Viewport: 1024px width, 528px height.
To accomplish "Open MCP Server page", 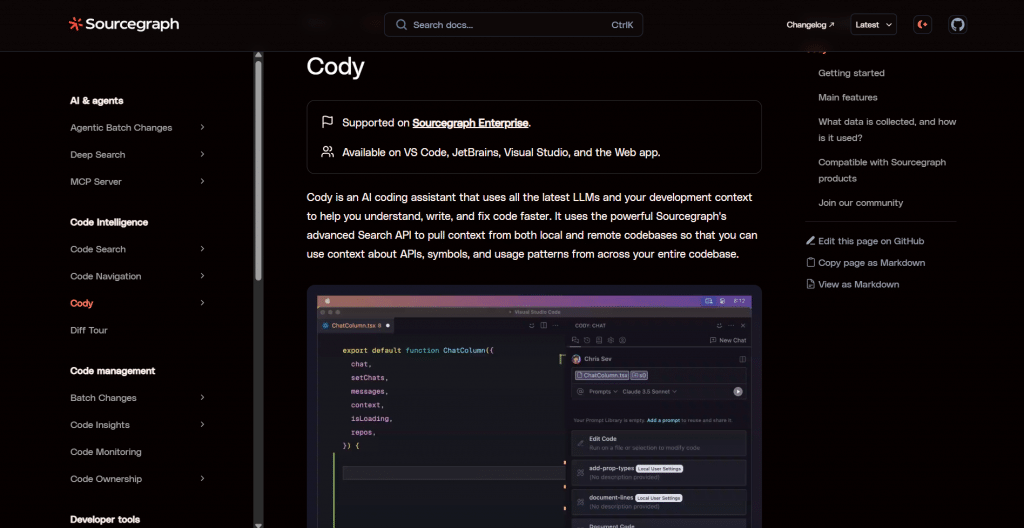I will (x=96, y=182).
